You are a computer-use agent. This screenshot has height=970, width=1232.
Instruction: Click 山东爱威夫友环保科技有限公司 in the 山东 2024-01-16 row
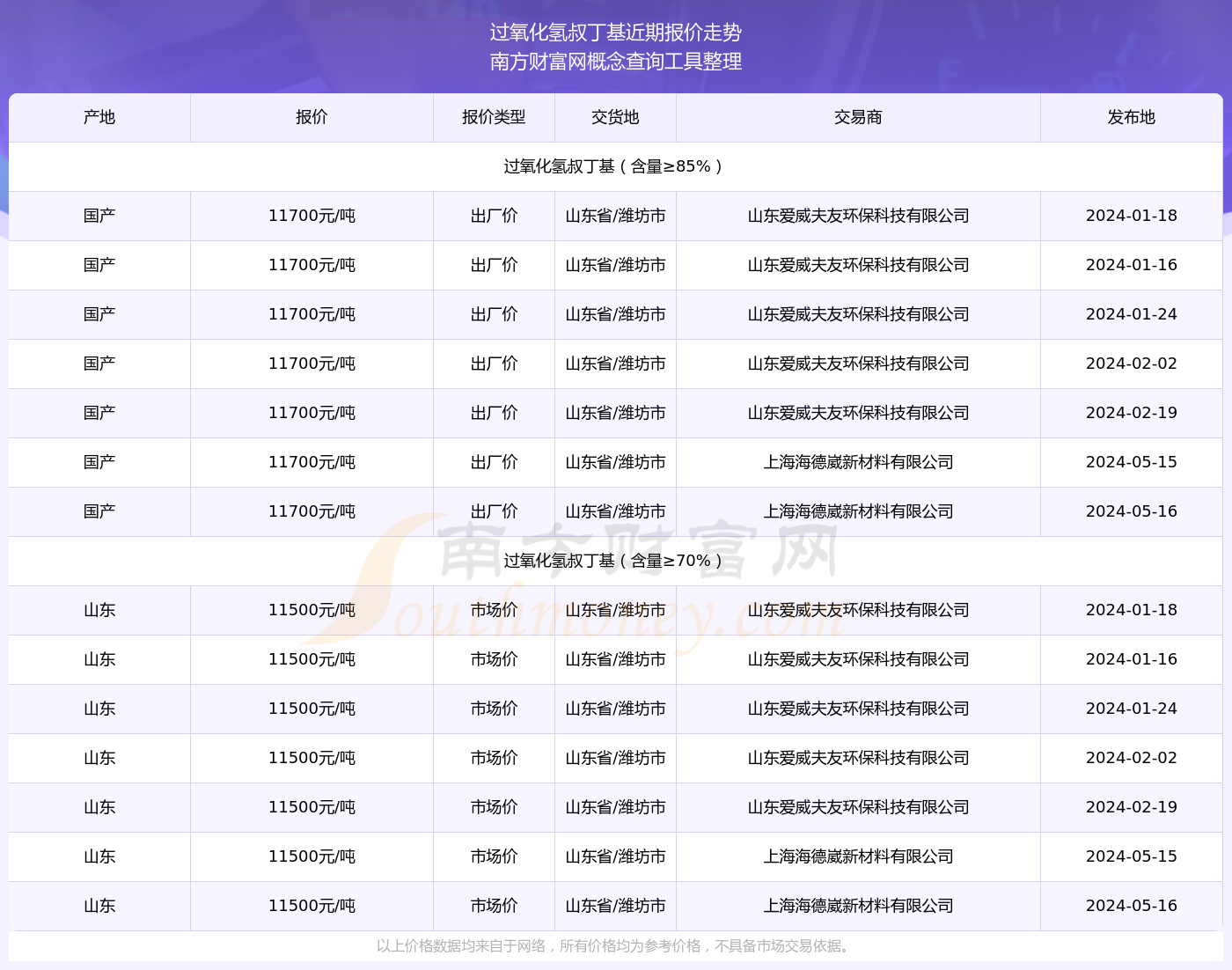coord(858,659)
